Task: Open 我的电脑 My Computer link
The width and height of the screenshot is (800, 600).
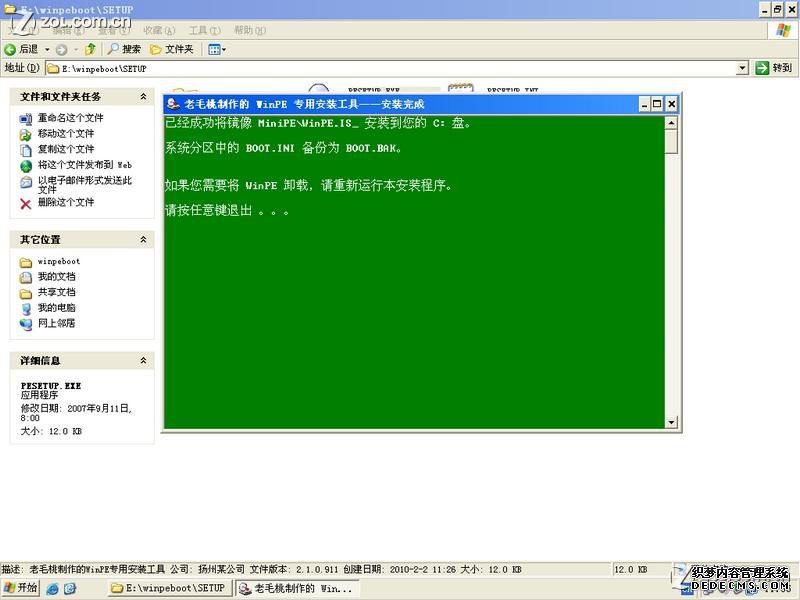Action: [57, 308]
